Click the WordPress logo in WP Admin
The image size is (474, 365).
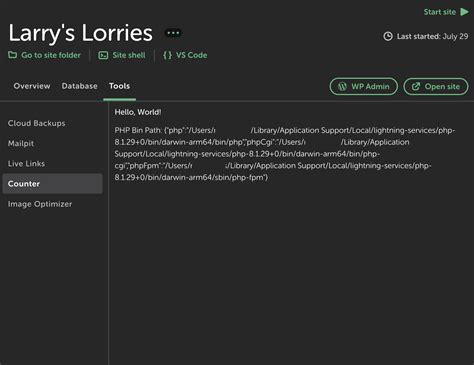pos(342,86)
